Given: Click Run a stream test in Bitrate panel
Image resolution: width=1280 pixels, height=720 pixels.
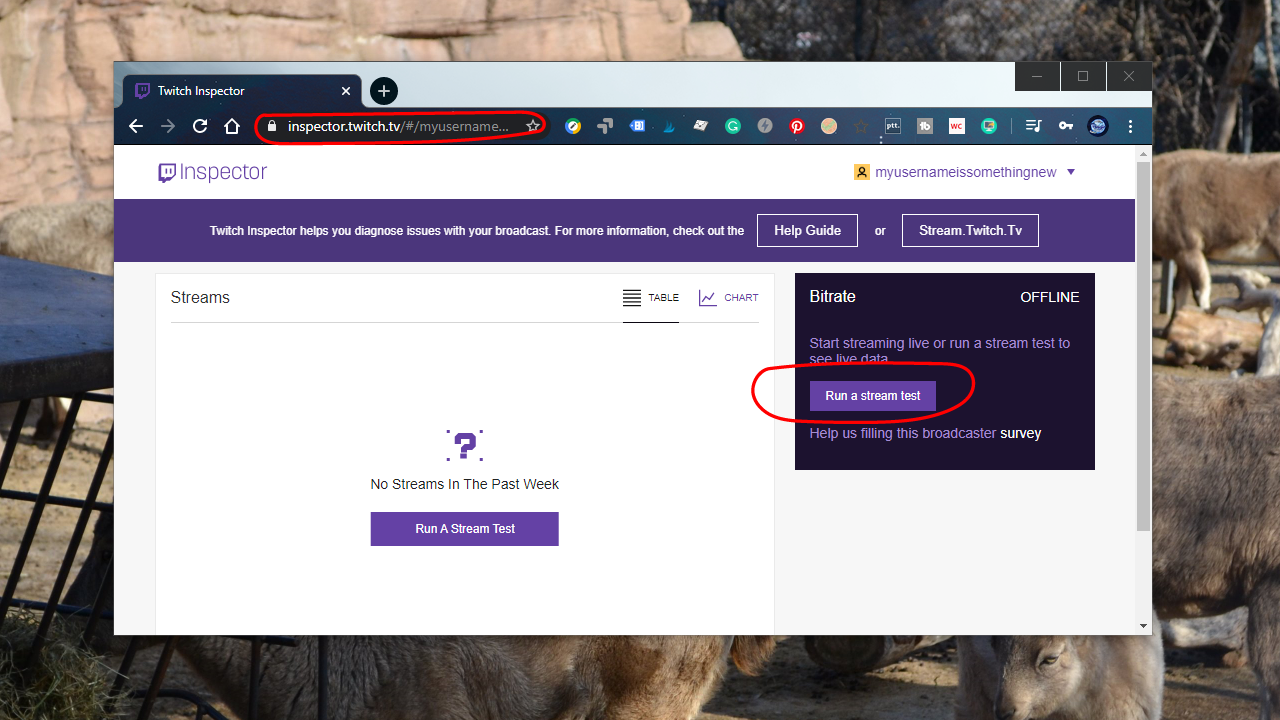Looking at the screenshot, I should pos(873,396).
